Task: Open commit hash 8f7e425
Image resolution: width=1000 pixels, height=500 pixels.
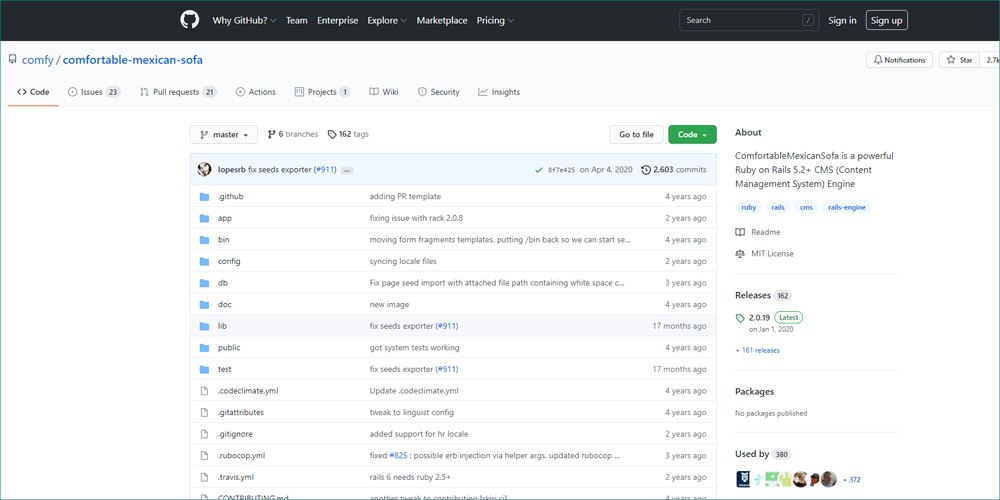Action: 561,170
